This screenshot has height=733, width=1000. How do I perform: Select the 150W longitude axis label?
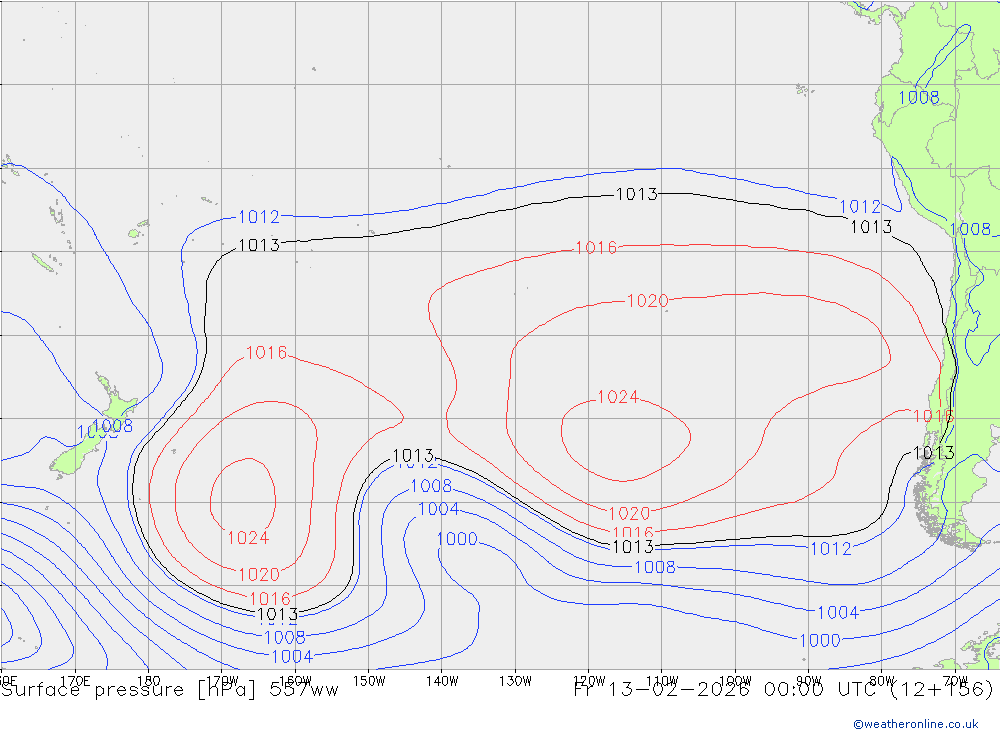[x=369, y=680]
